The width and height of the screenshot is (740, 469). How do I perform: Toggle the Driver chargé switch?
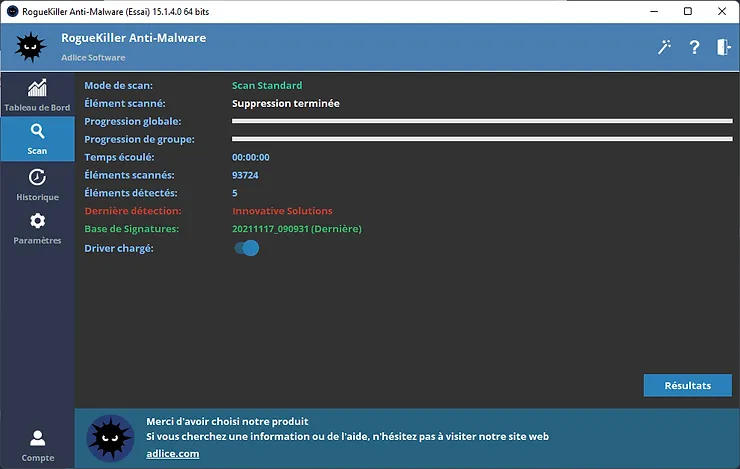(x=247, y=248)
